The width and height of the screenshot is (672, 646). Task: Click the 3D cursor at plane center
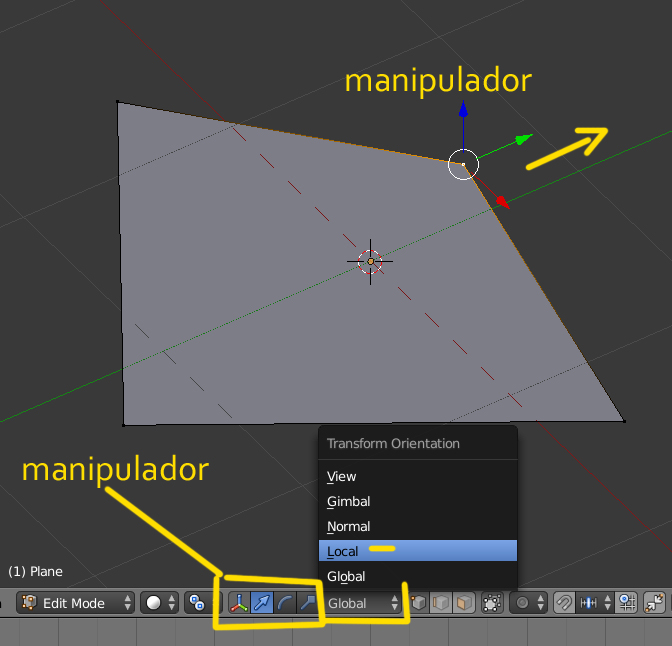point(370,261)
